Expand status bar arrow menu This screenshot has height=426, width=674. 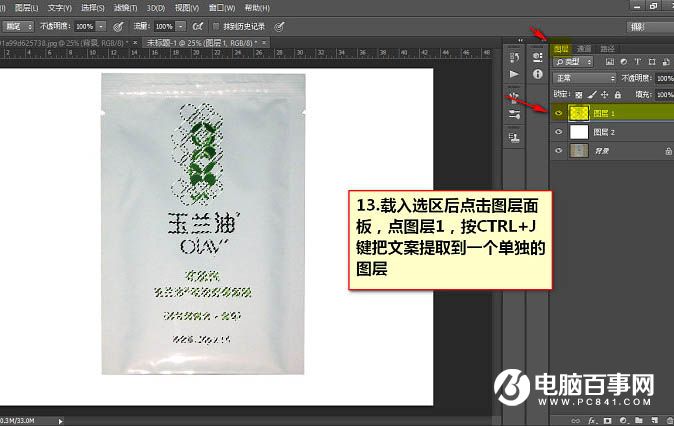click(x=61, y=421)
